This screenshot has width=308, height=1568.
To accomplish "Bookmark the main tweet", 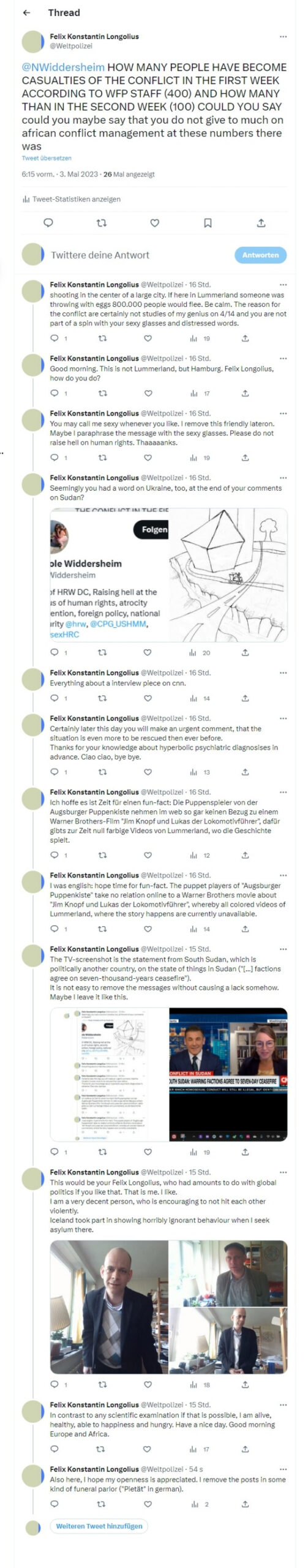I will coord(208,223).
